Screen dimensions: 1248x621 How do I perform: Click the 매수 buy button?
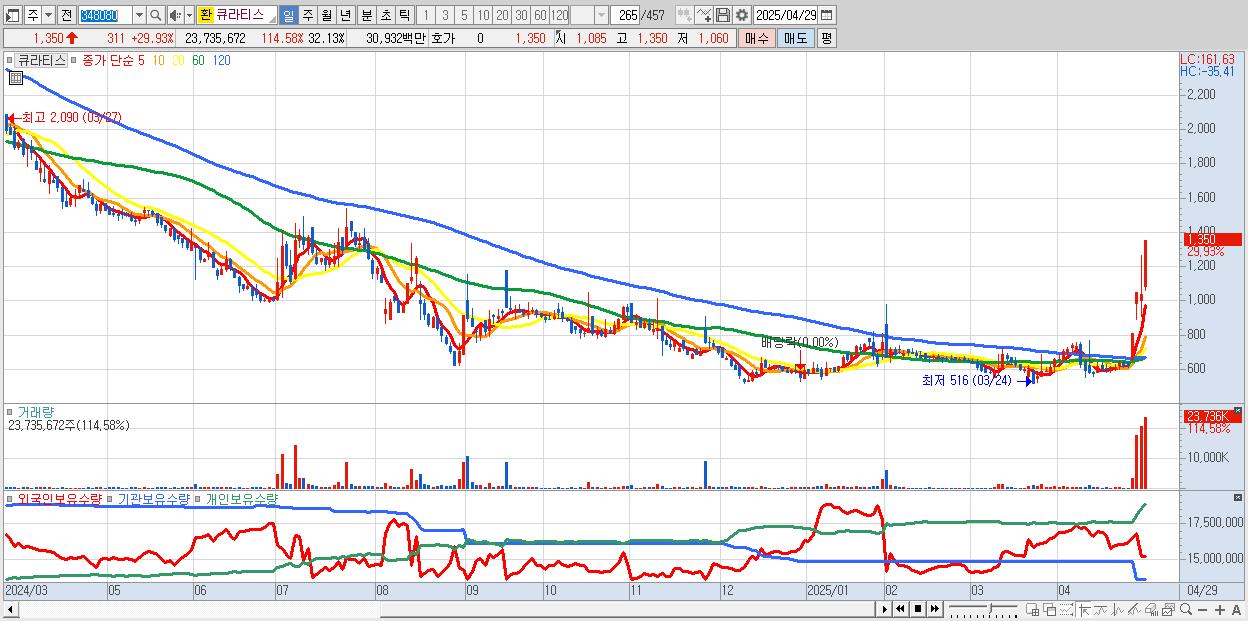pos(757,38)
